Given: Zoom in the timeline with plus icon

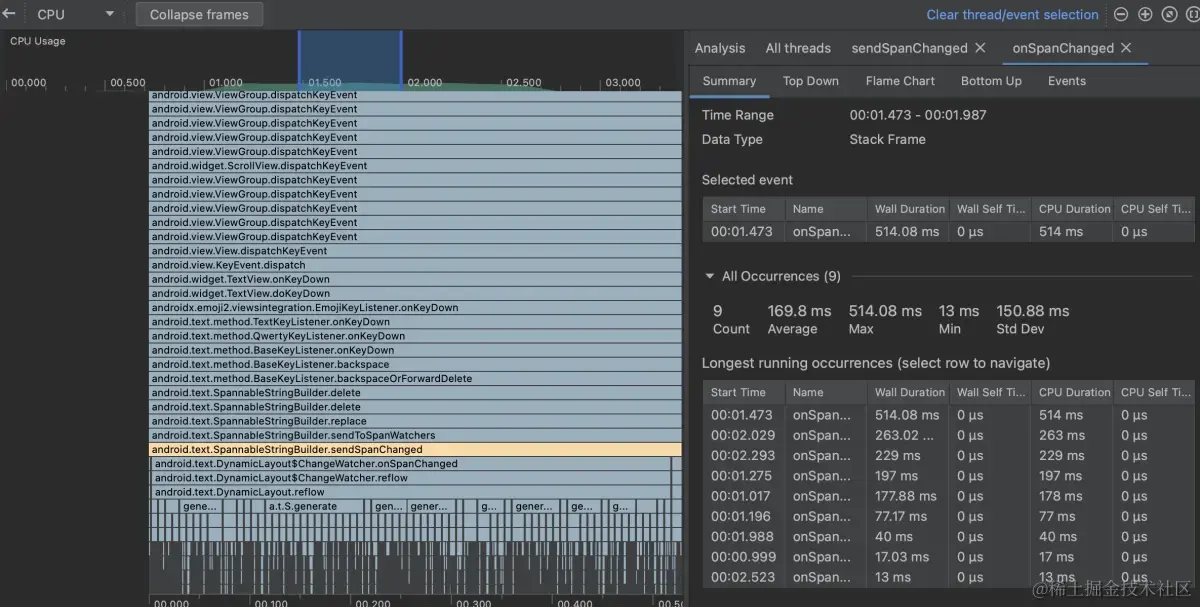Looking at the screenshot, I should tap(1145, 14).
